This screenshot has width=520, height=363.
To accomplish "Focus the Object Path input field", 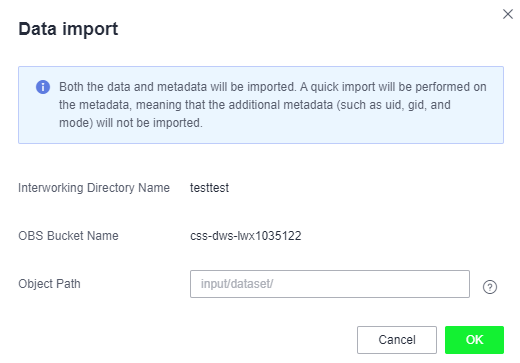I will pyautogui.click(x=330, y=284).
